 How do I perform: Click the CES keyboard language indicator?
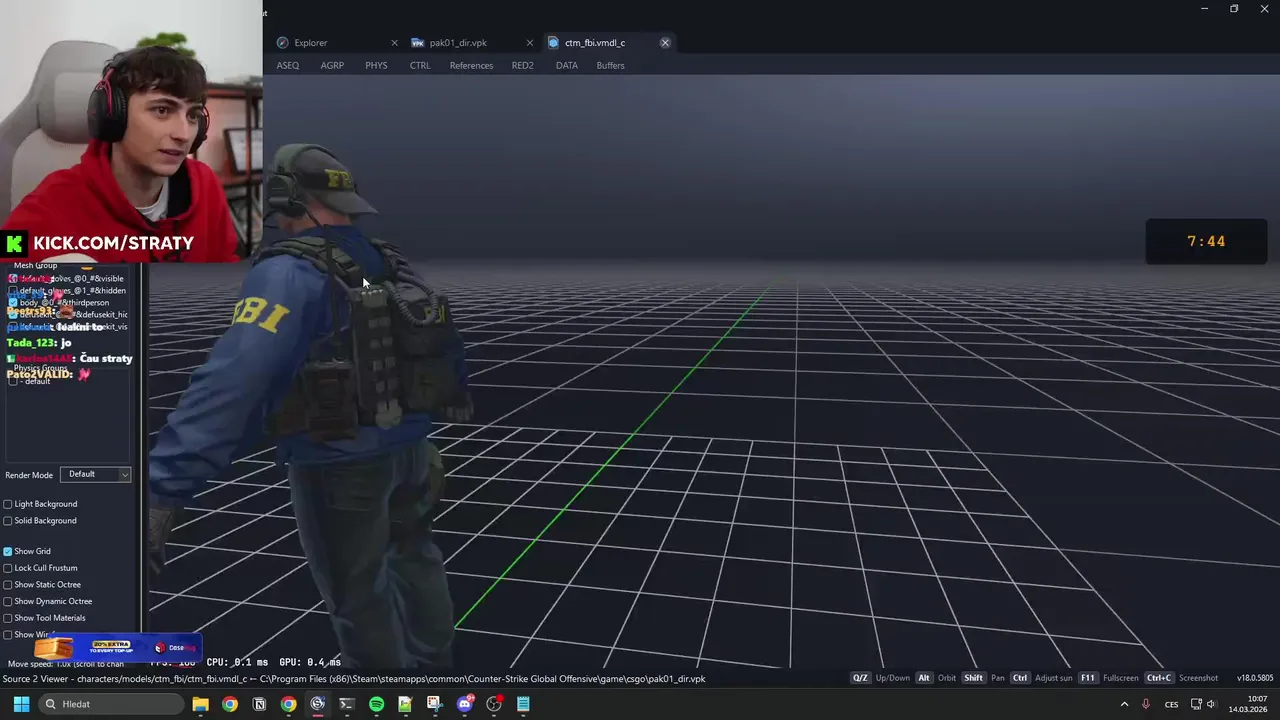tap(1172, 704)
